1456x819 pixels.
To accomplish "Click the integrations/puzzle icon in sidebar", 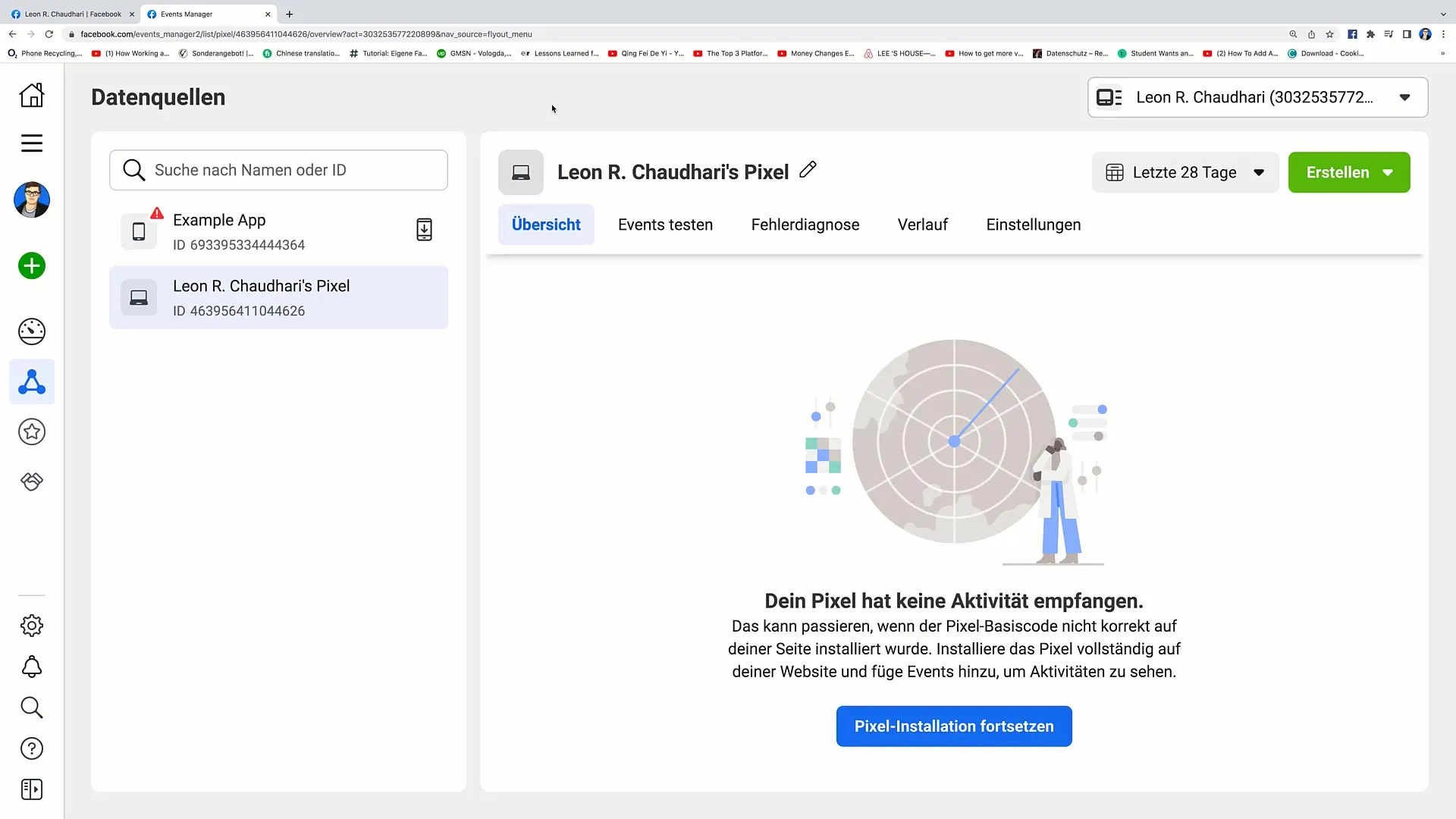I will click(x=31, y=481).
